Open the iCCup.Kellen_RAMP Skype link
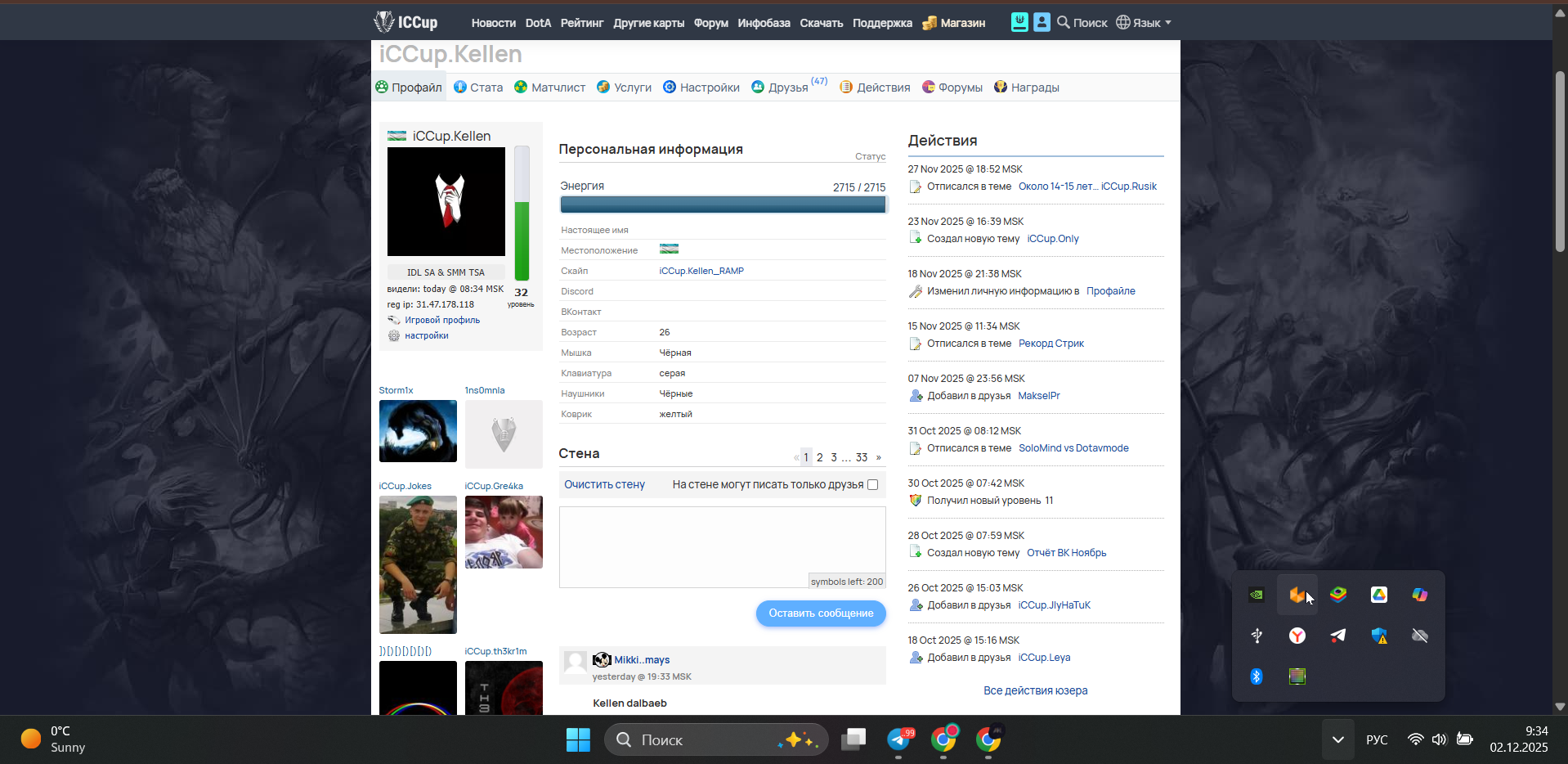 coord(701,271)
